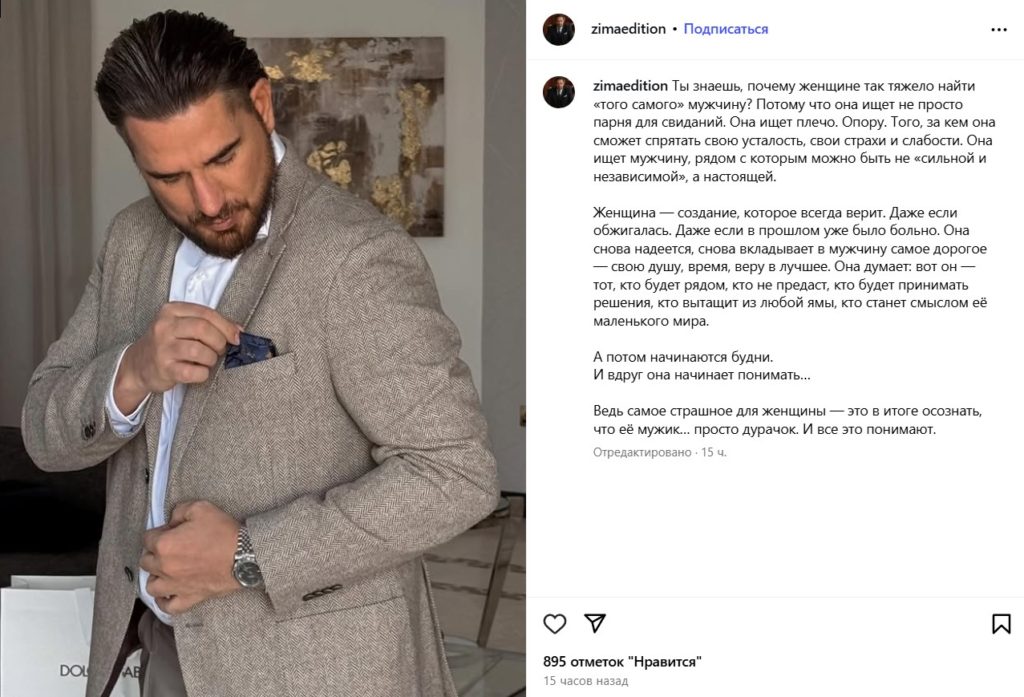Open zimaedition username in the caption
The height and width of the screenshot is (697, 1024).
630,86
